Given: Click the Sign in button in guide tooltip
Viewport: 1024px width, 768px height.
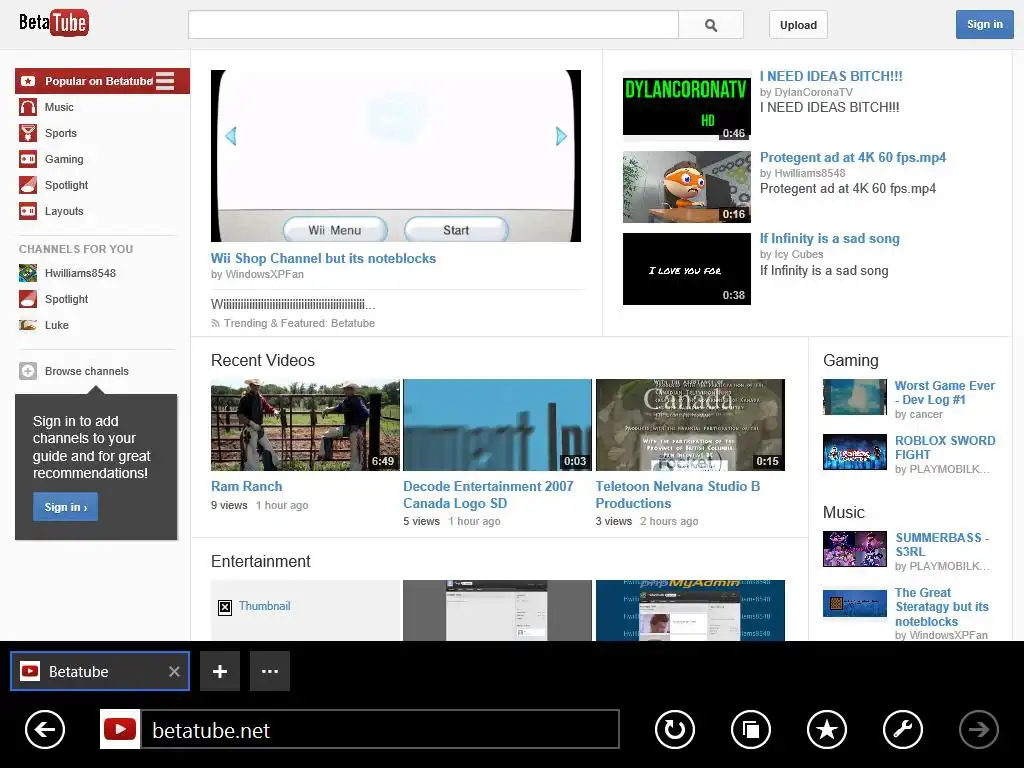Looking at the screenshot, I should (65, 507).
